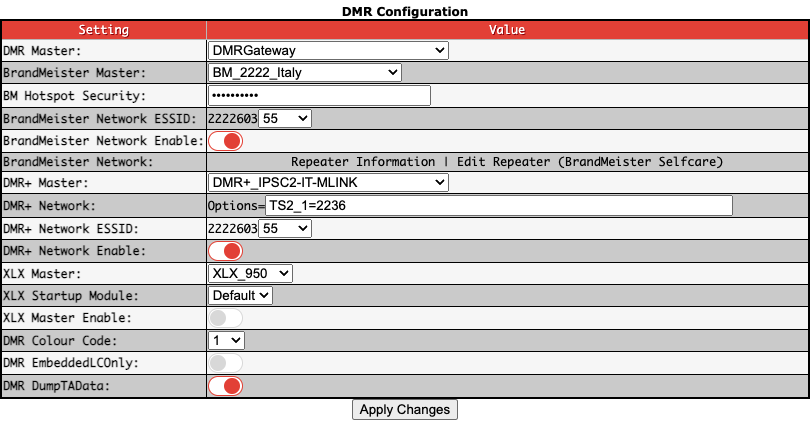Click 2222603 ID in BrandMeister ESSID row
Viewport: 812px width, 427px height.
pos(233,119)
